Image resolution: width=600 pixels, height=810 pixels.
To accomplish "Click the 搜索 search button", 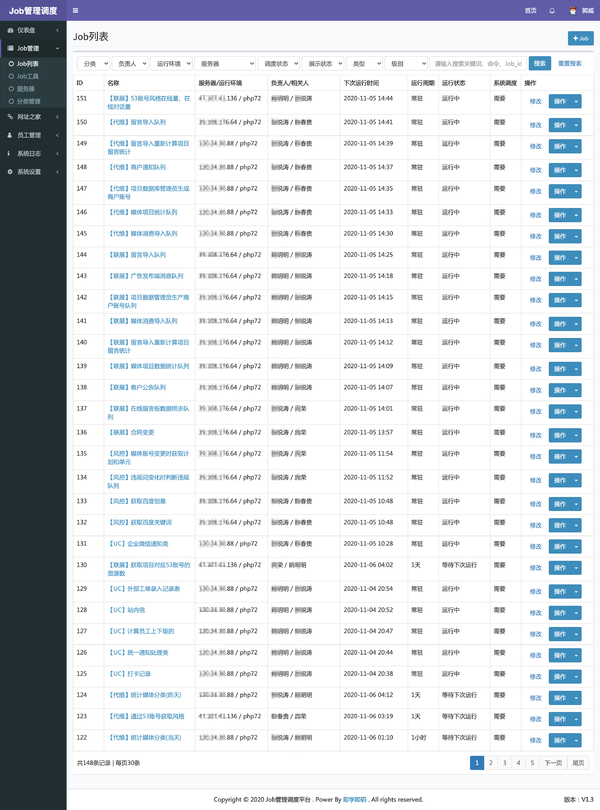I will (540, 64).
